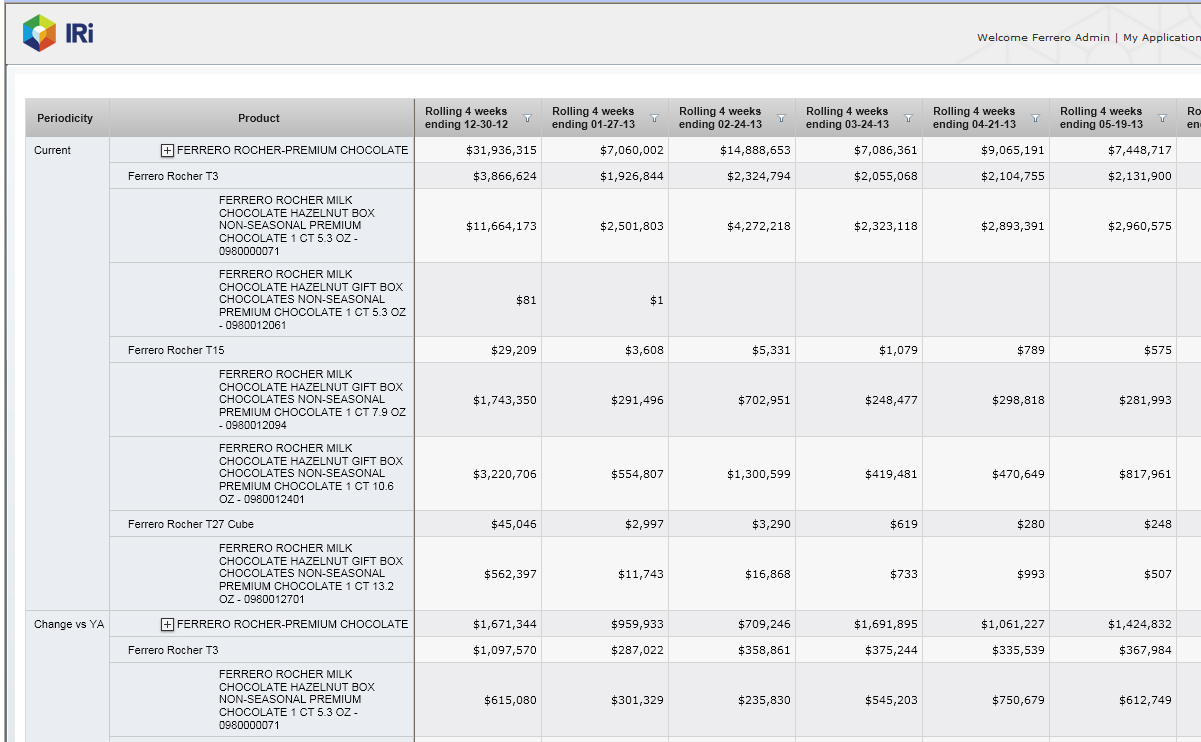
Task: Expand Ferrero Rocher-Premium Chocolate in Change vs YA section
Action: pyautogui.click(x=167, y=624)
